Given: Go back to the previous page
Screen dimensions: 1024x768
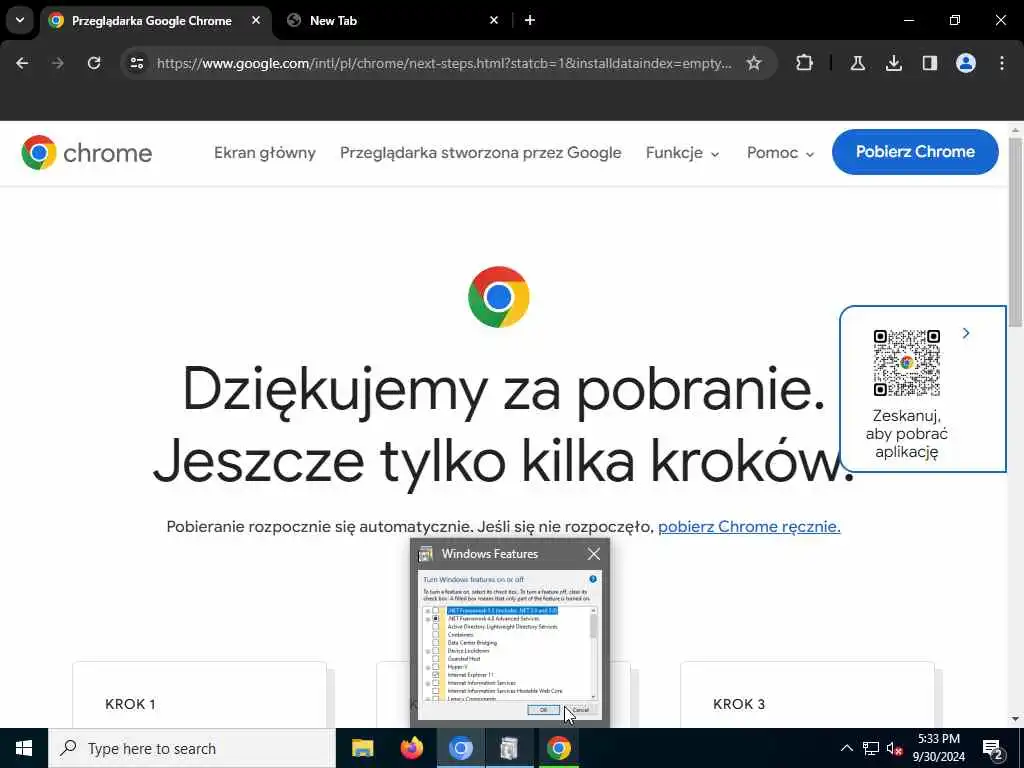Looking at the screenshot, I should click(22, 63).
